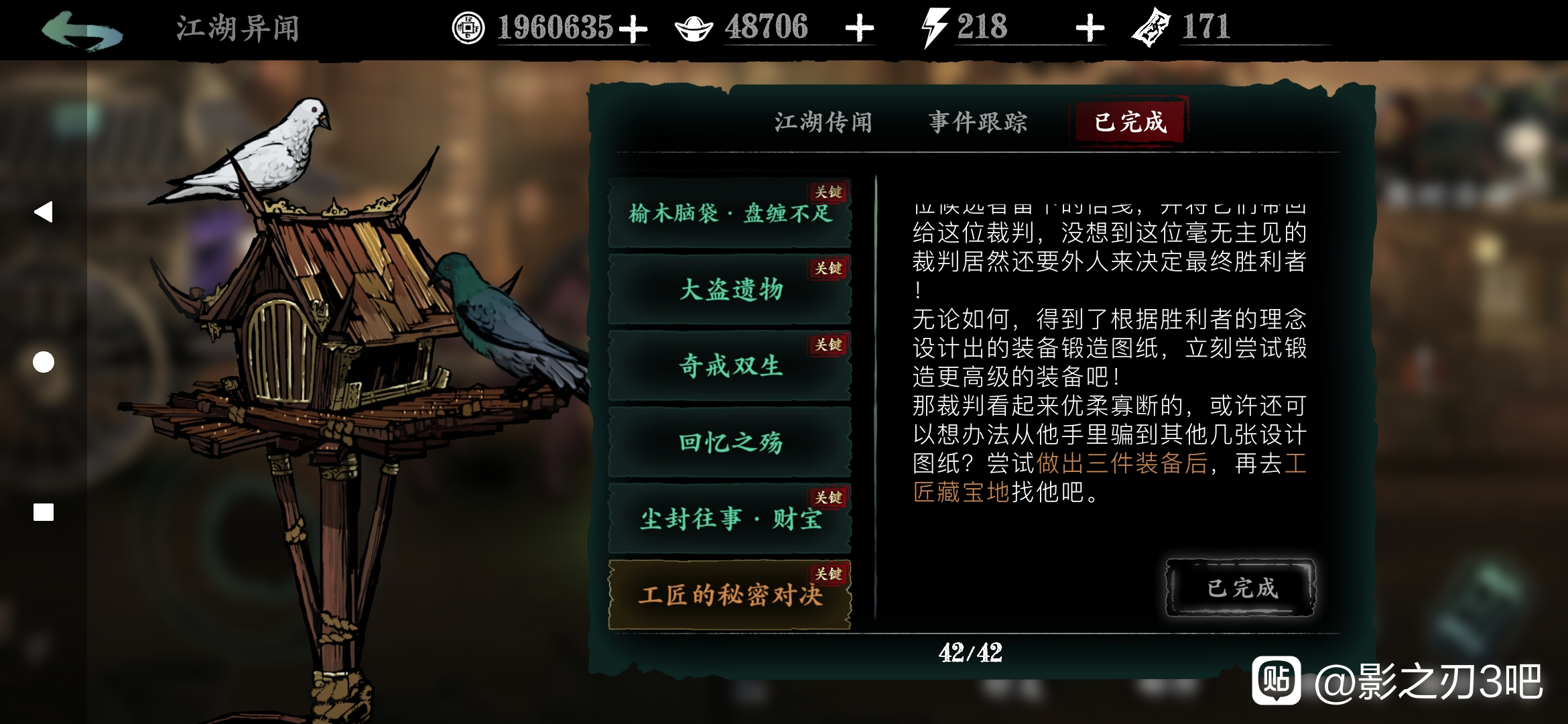Image resolution: width=1568 pixels, height=724 pixels.
Task: Select the 尘封往事·财宝 quest entry
Action: coord(729,519)
